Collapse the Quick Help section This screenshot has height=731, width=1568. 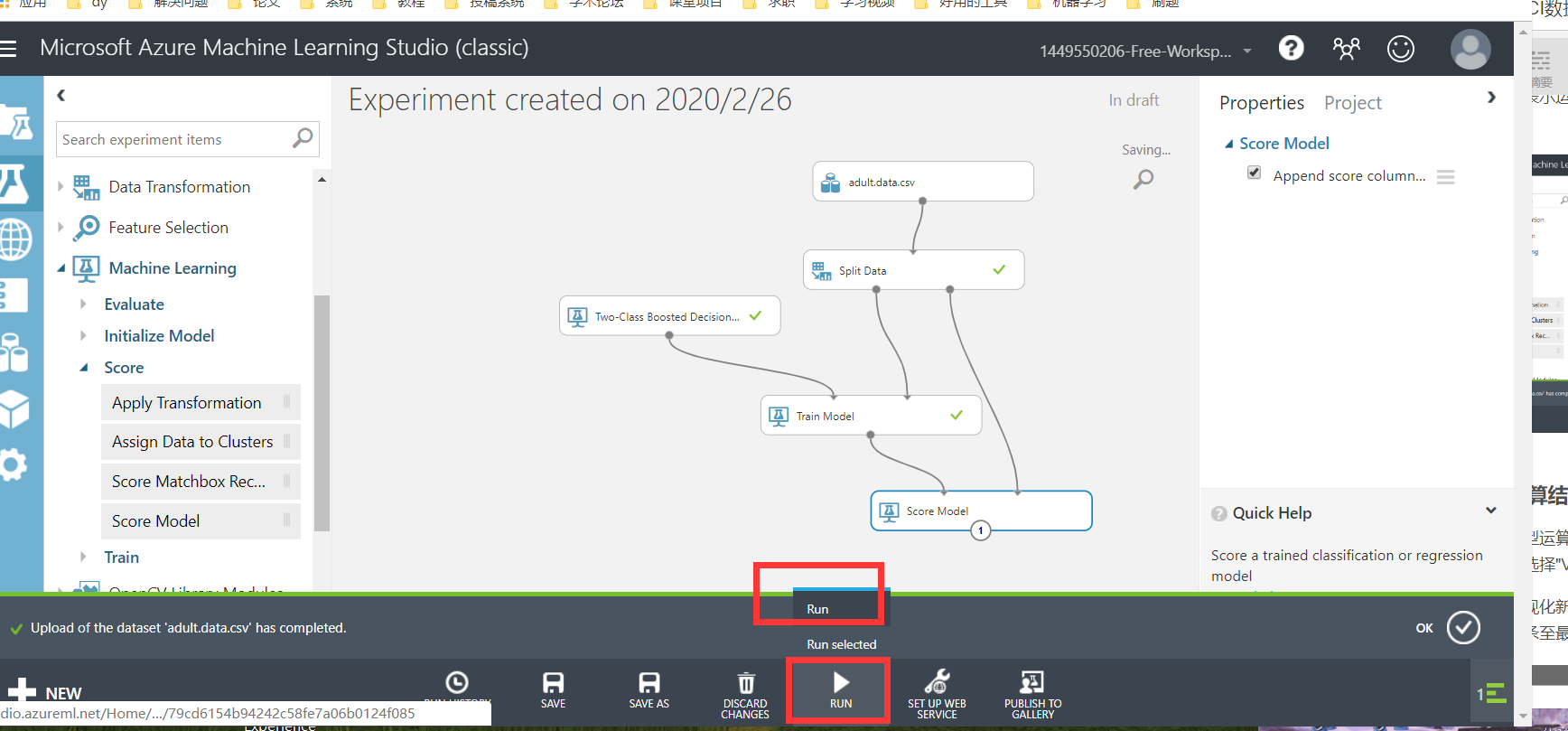pyautogui.click(x=1490, y=511)
